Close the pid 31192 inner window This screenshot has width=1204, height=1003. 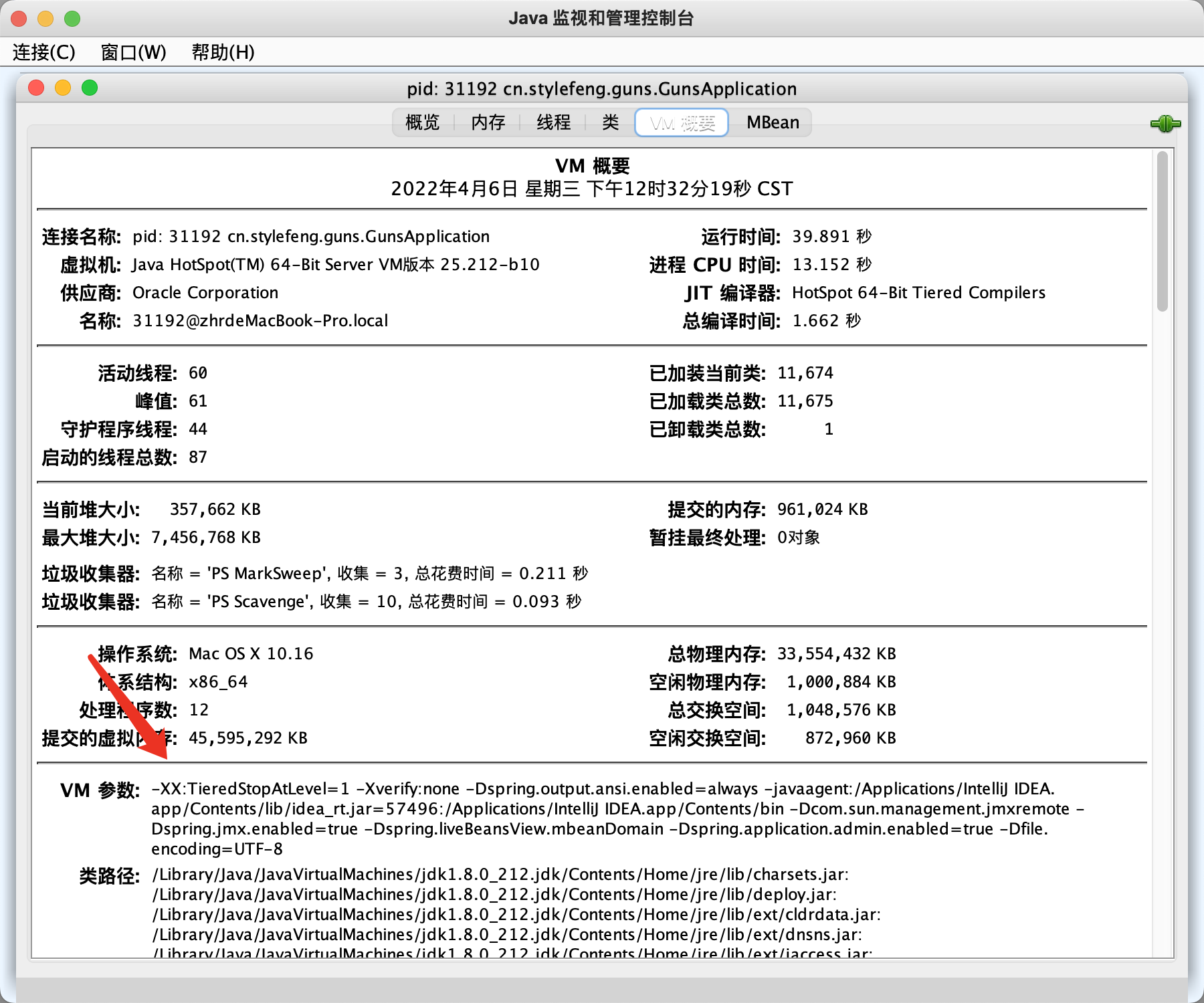tap(36, 88)
